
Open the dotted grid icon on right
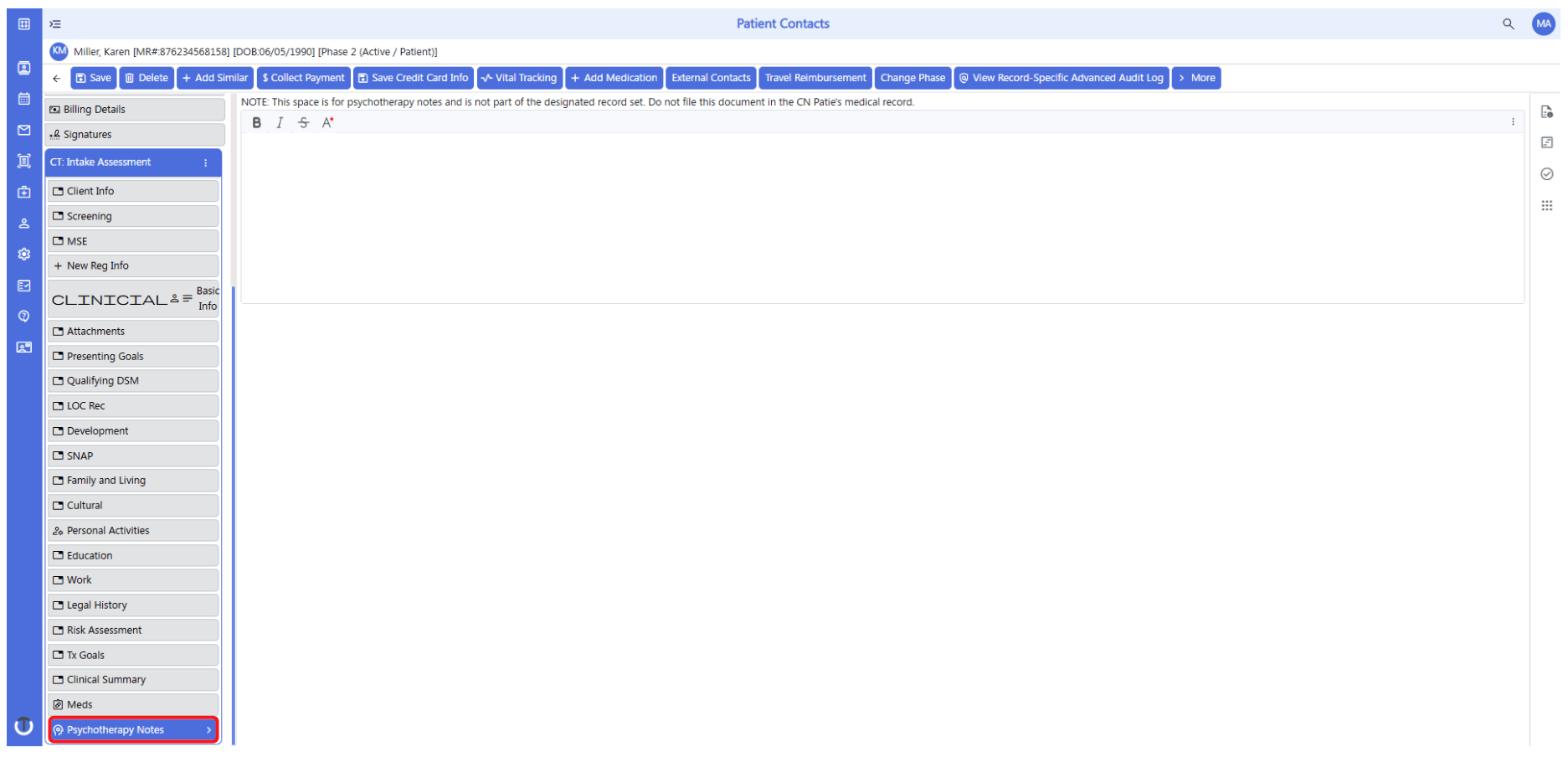tap(1546, 205)
